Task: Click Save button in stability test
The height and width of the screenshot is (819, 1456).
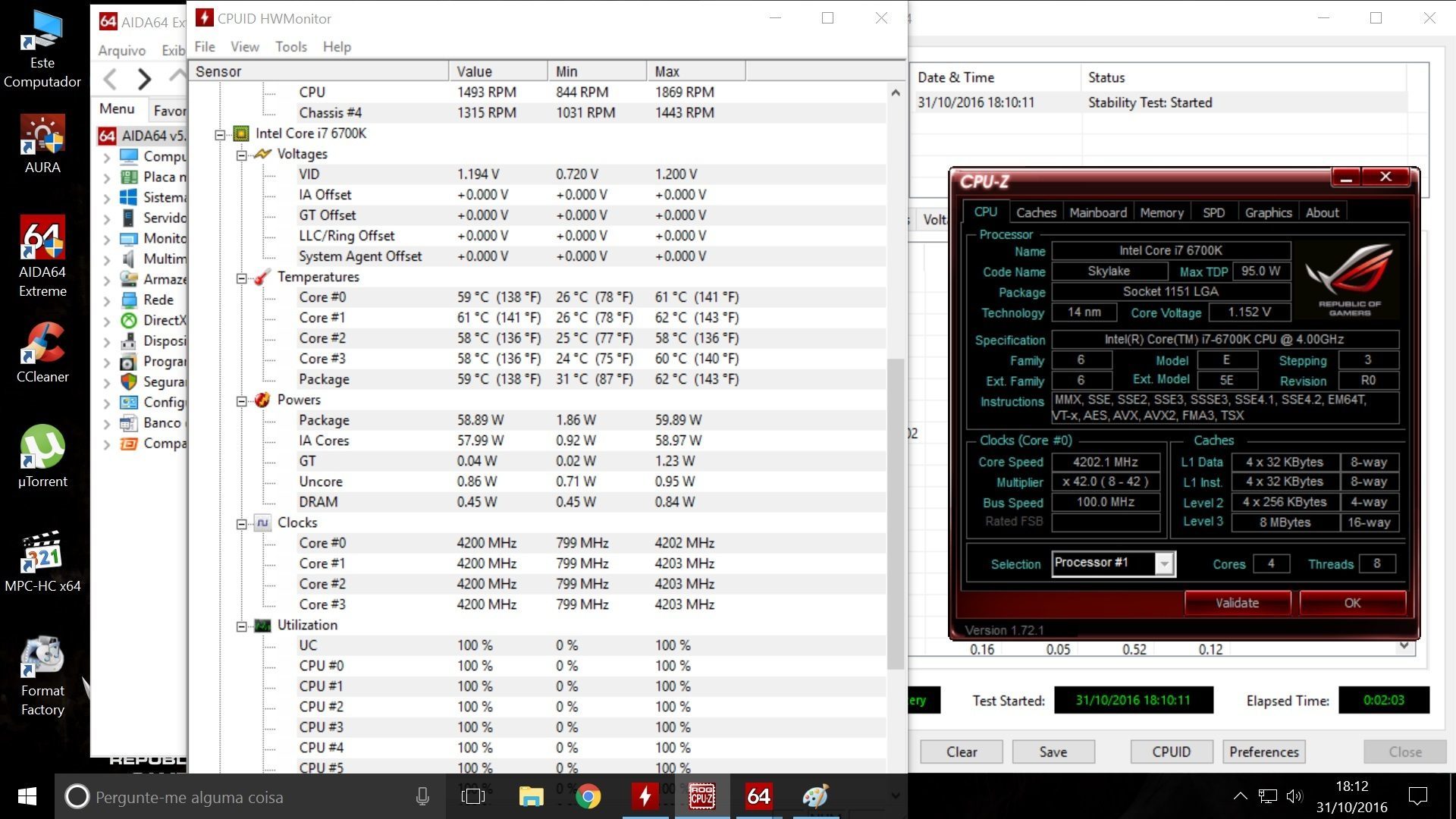Action: point(1053,752)
